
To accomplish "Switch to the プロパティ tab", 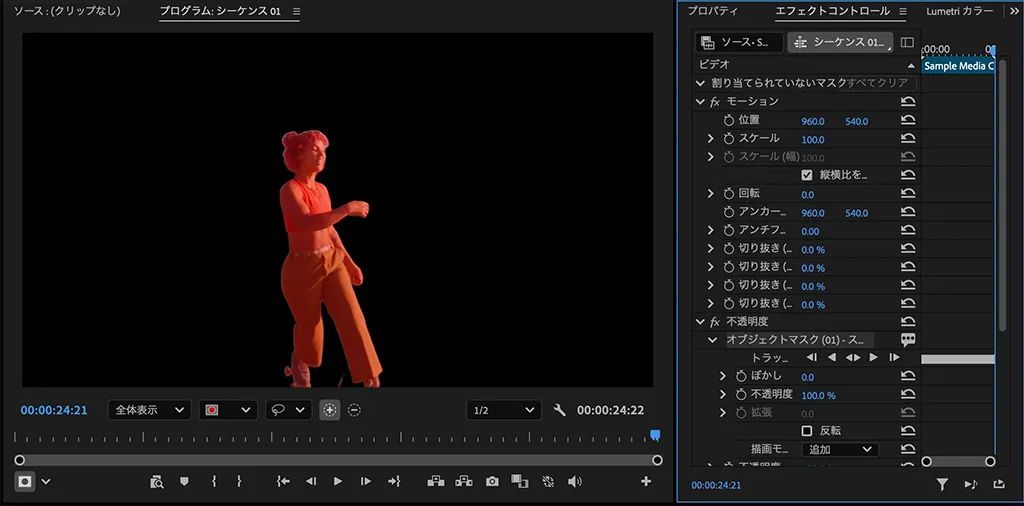I will [713, 12].
